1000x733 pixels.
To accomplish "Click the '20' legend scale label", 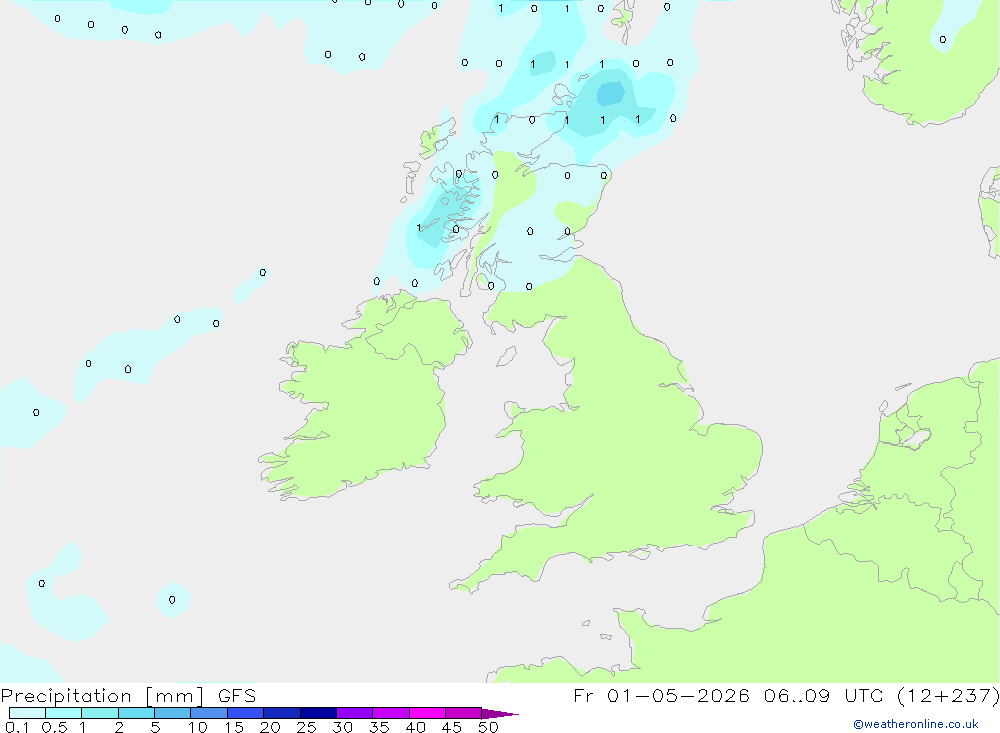I will pyautogui.click(x=270, y=727).
